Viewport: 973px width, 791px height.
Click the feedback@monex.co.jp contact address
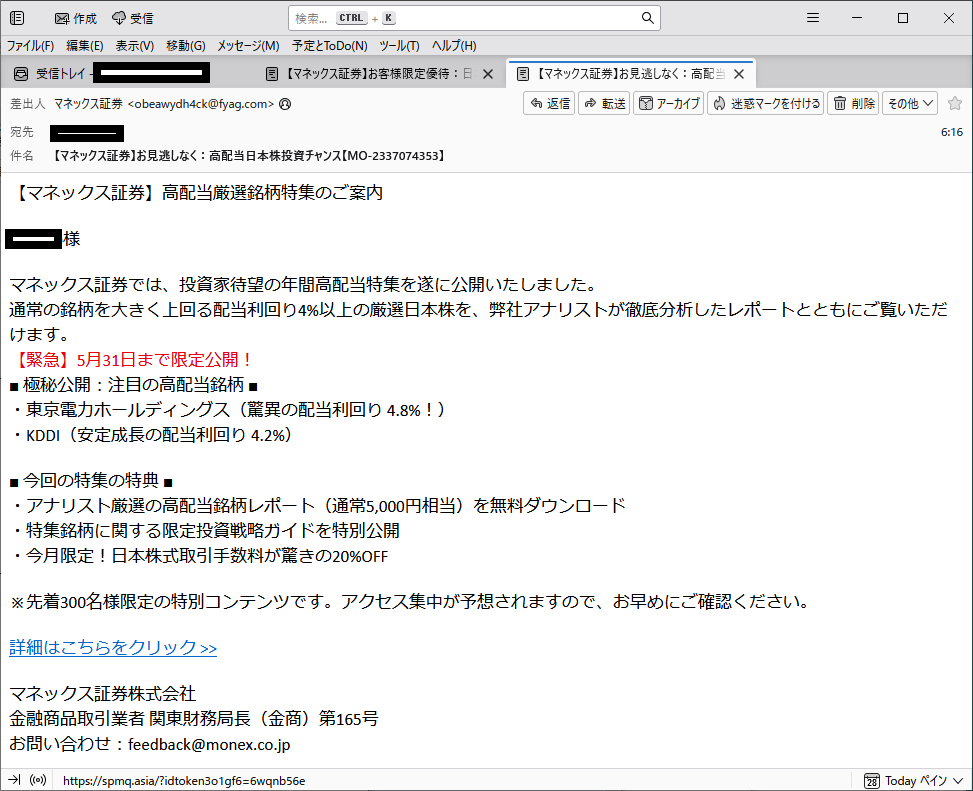click(x=209, y=744)
